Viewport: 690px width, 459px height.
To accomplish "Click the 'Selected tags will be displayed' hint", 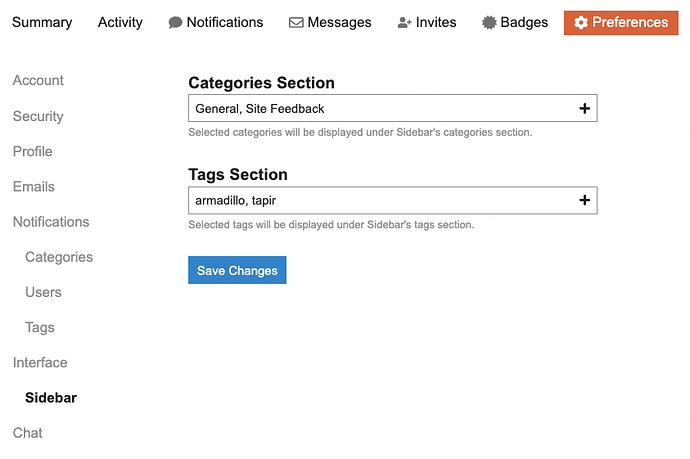I will 331,225.
